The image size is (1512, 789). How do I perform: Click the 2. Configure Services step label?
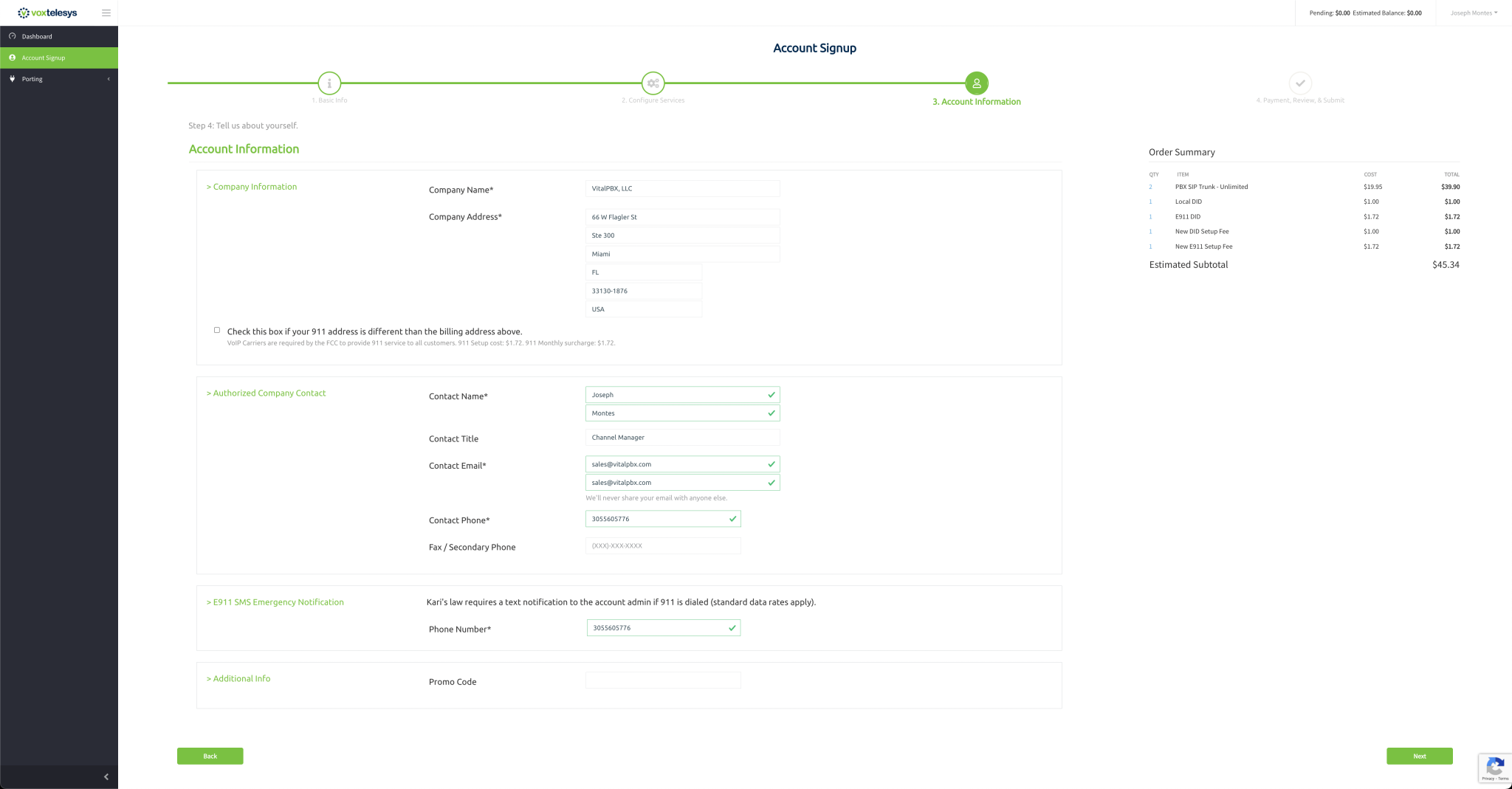coord(653,100)
